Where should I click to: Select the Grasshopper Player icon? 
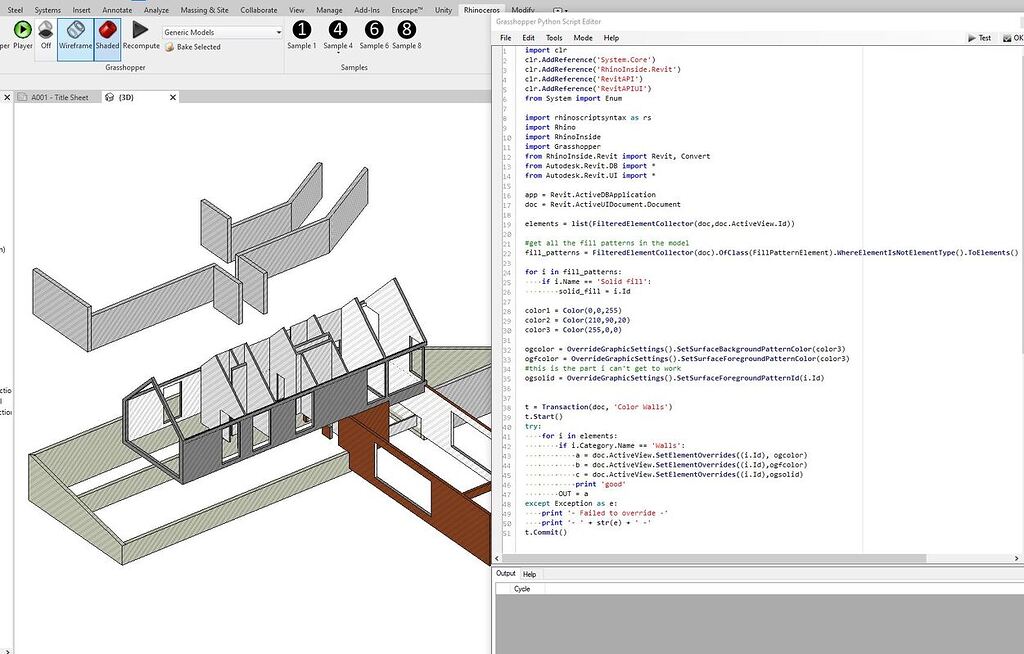21,31
